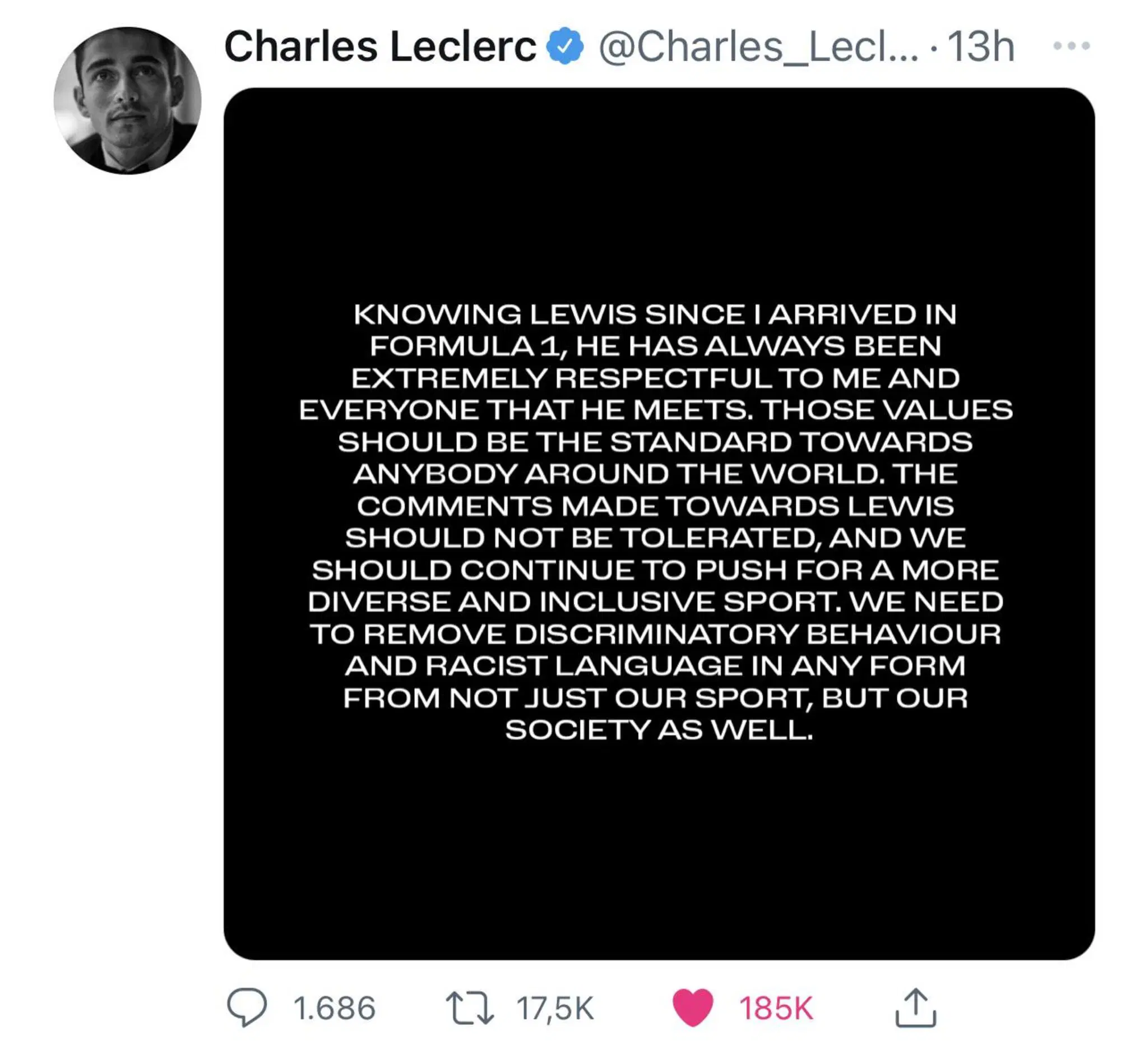Viewport: 1121px width, 1064px height.
Task: Click the 185K likes count
Action: click(x=776, y=1009)
